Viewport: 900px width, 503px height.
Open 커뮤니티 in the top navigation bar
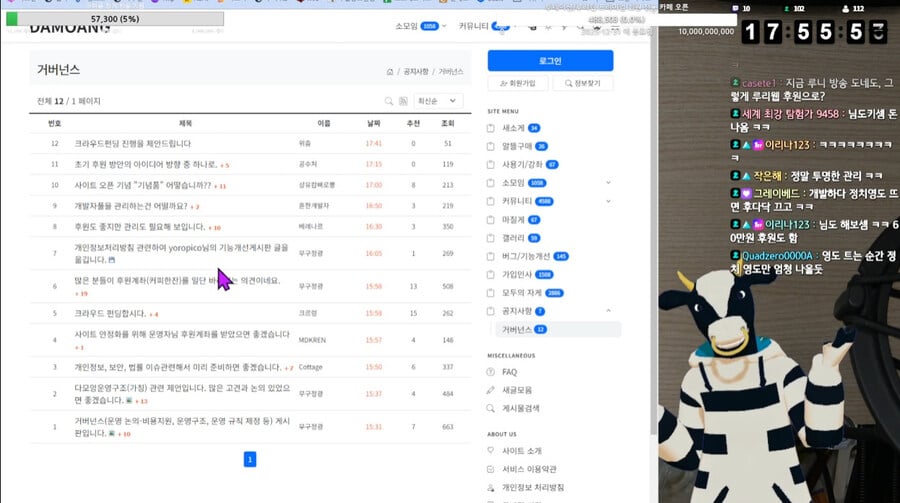coord(474,26)
